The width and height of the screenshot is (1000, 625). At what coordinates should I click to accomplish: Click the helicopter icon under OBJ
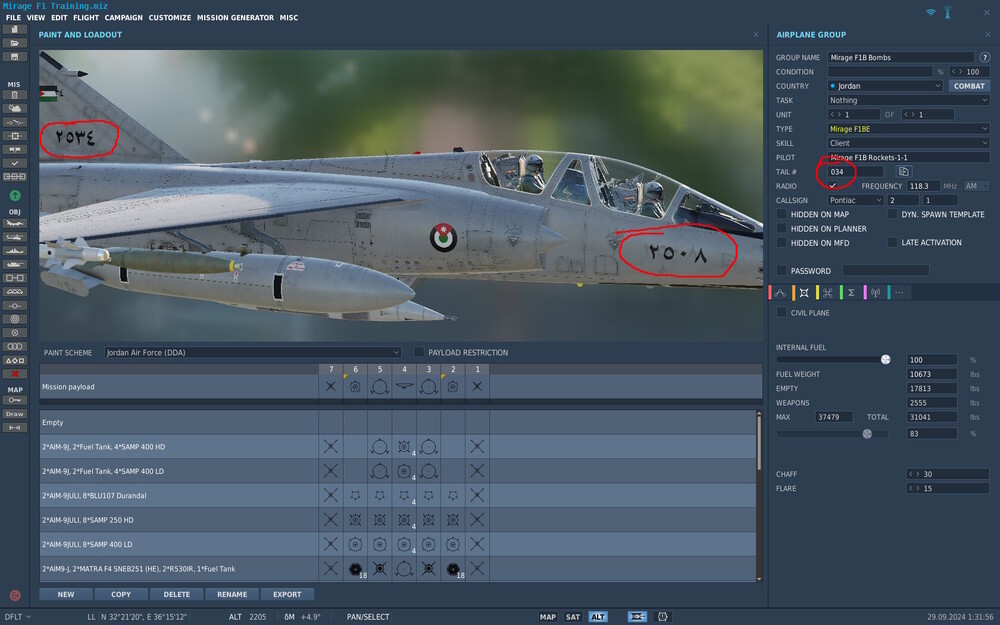[15, 235]
